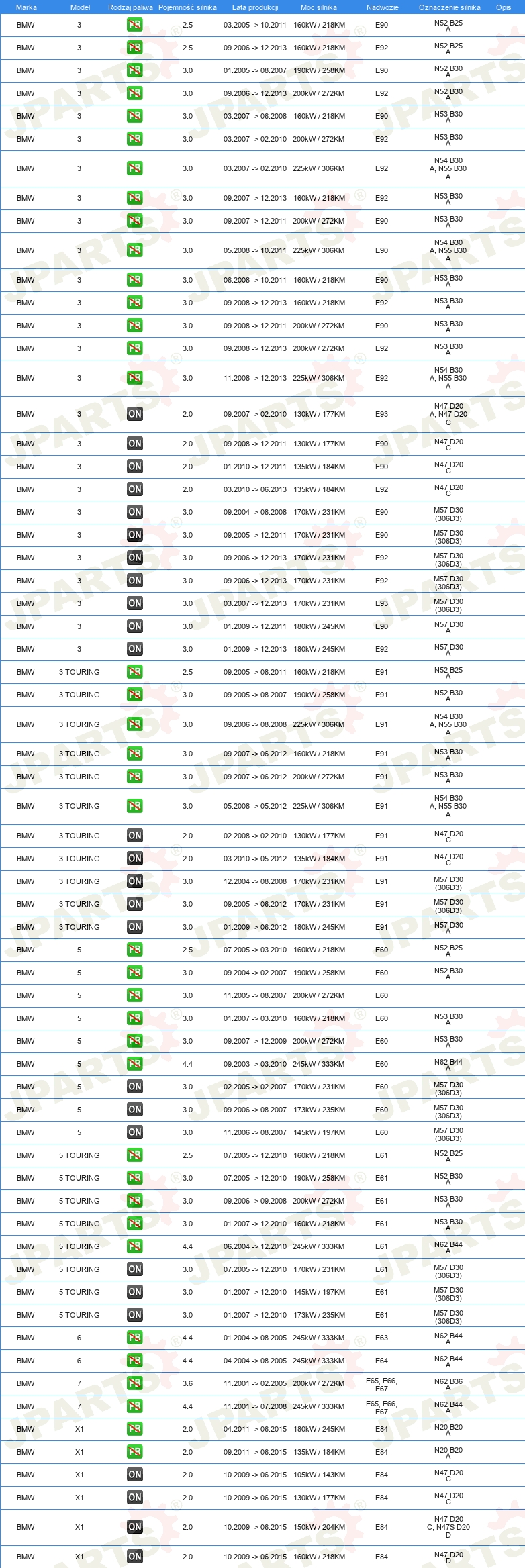525x1568 pixels.
Task: Click the 'Lata produkcji' column header
Action: [x=255, y=7]
